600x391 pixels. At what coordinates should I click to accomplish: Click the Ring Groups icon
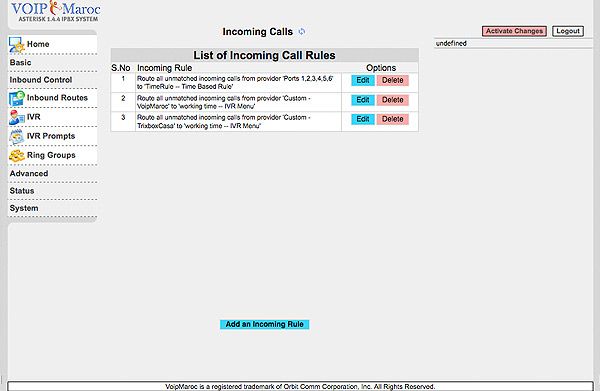coord(17,156)
